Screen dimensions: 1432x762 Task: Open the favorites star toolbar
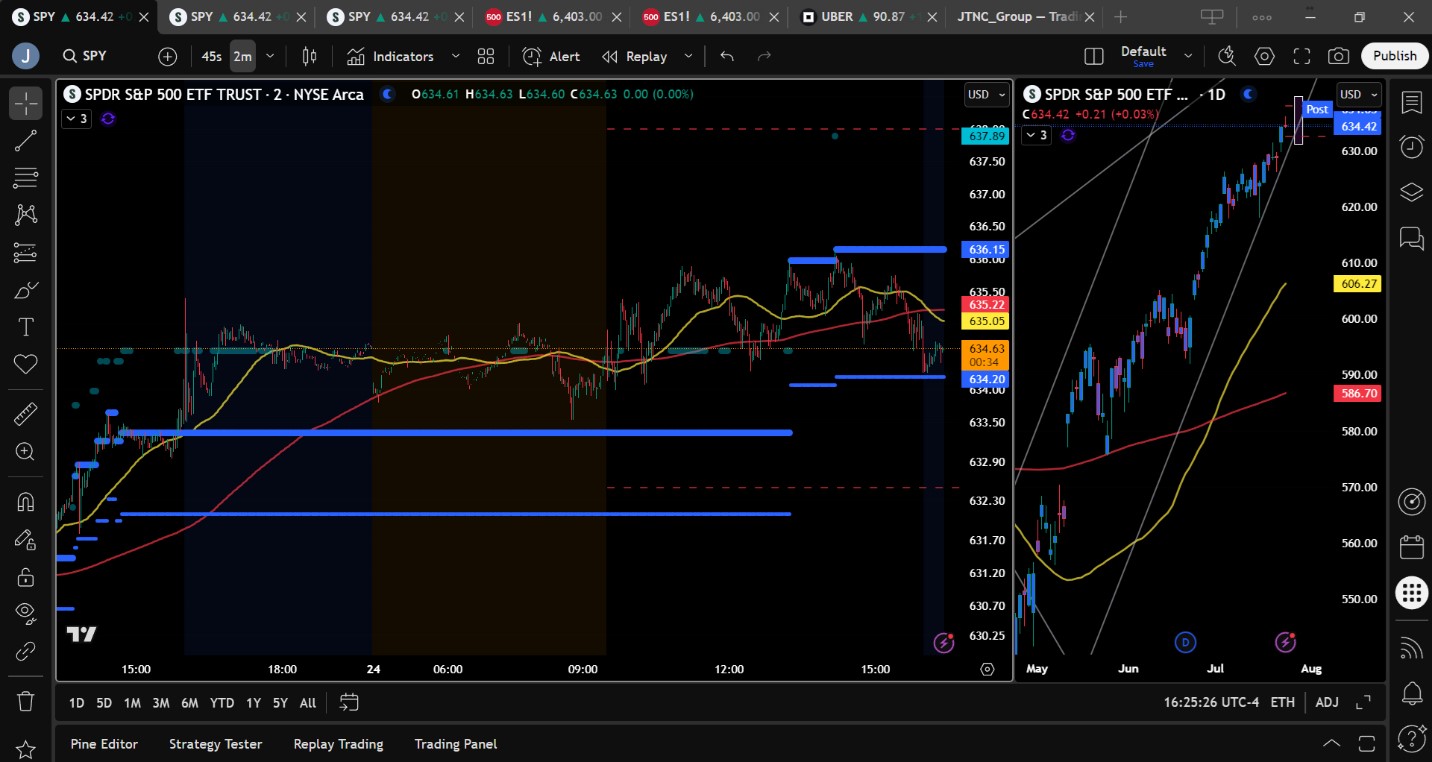[26, 748]
